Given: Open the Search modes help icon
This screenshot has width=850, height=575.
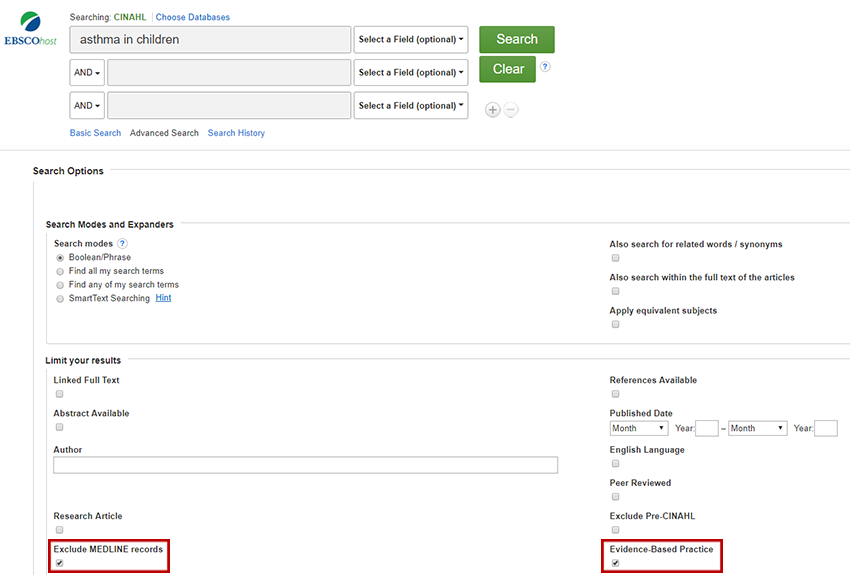Looking at the screenshot, I should (122, 244).
